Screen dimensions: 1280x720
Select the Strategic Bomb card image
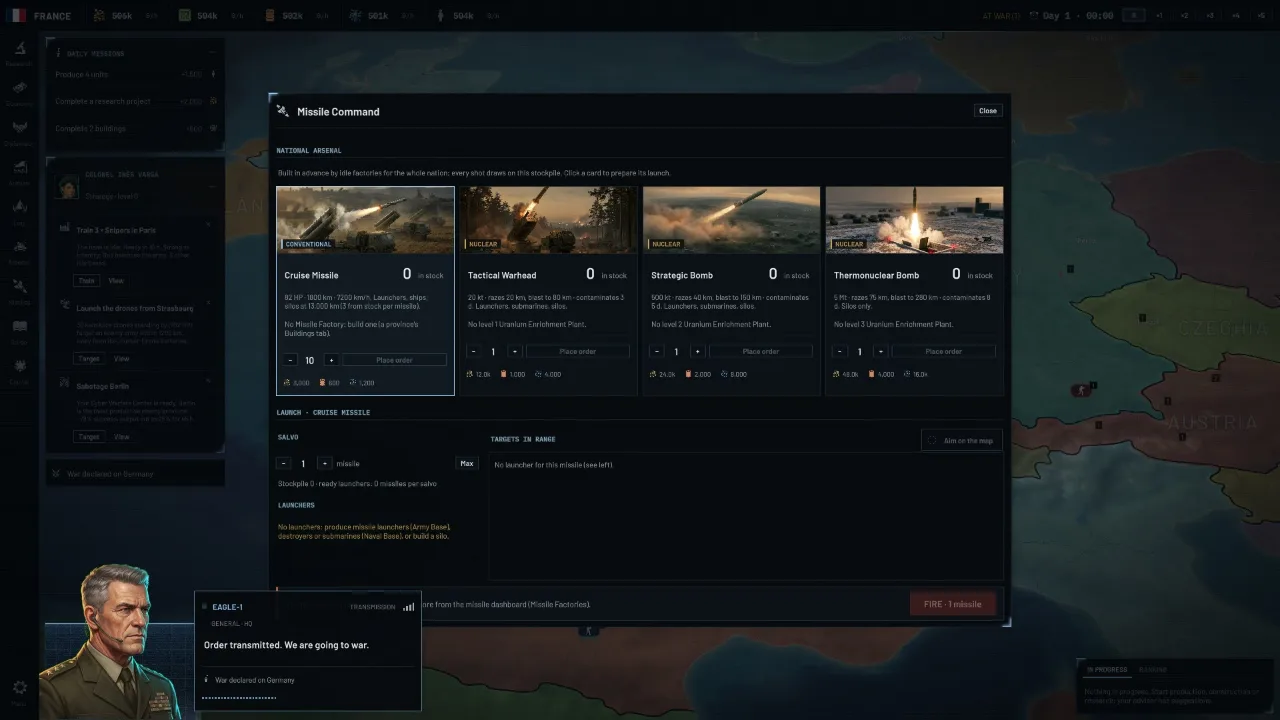click(731, 220)
